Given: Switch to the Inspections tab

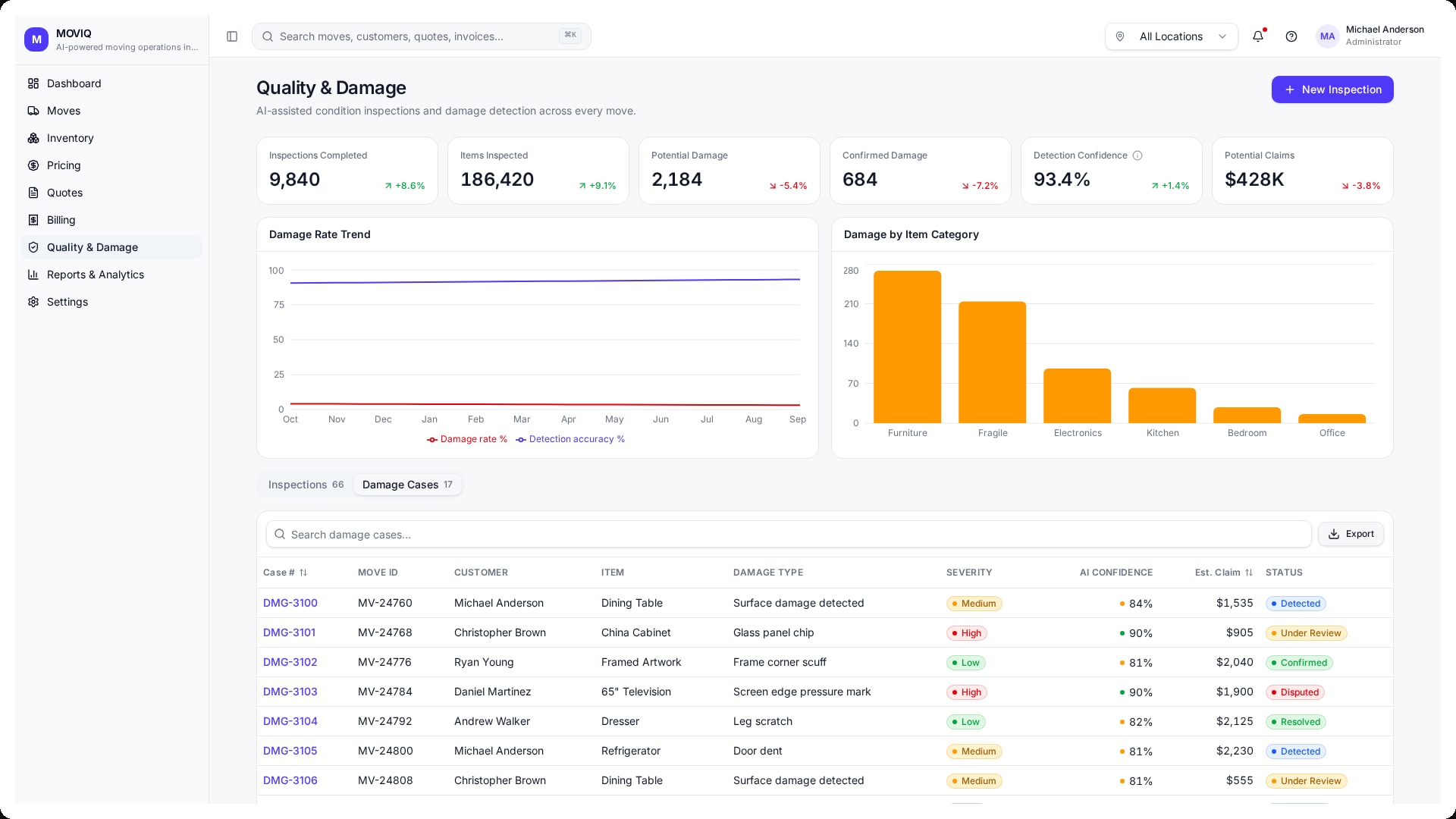Looking at the screenshot, I should [x=306, y=485].
